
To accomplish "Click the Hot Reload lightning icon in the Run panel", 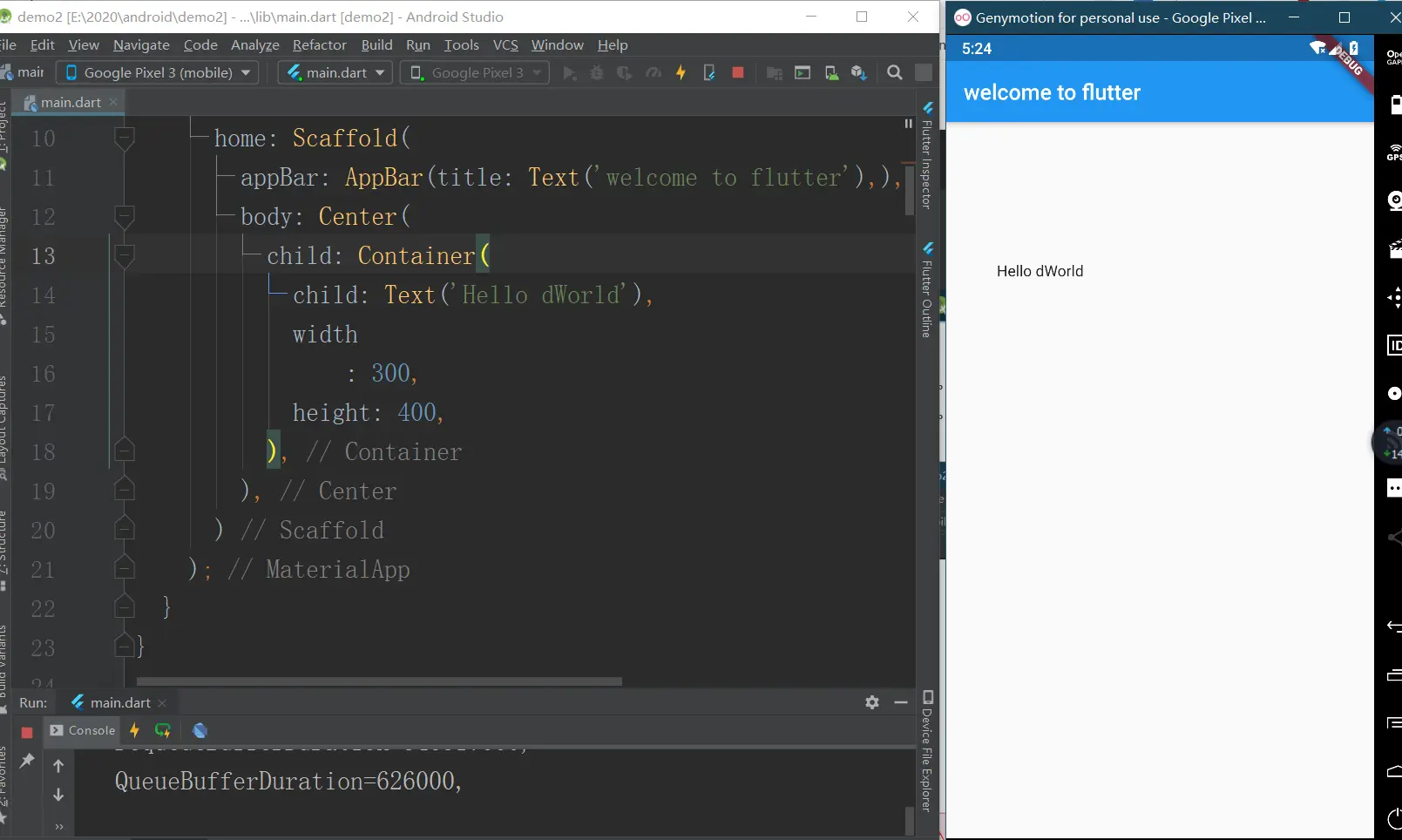I will pyautogui.click(x=134, y=730).
